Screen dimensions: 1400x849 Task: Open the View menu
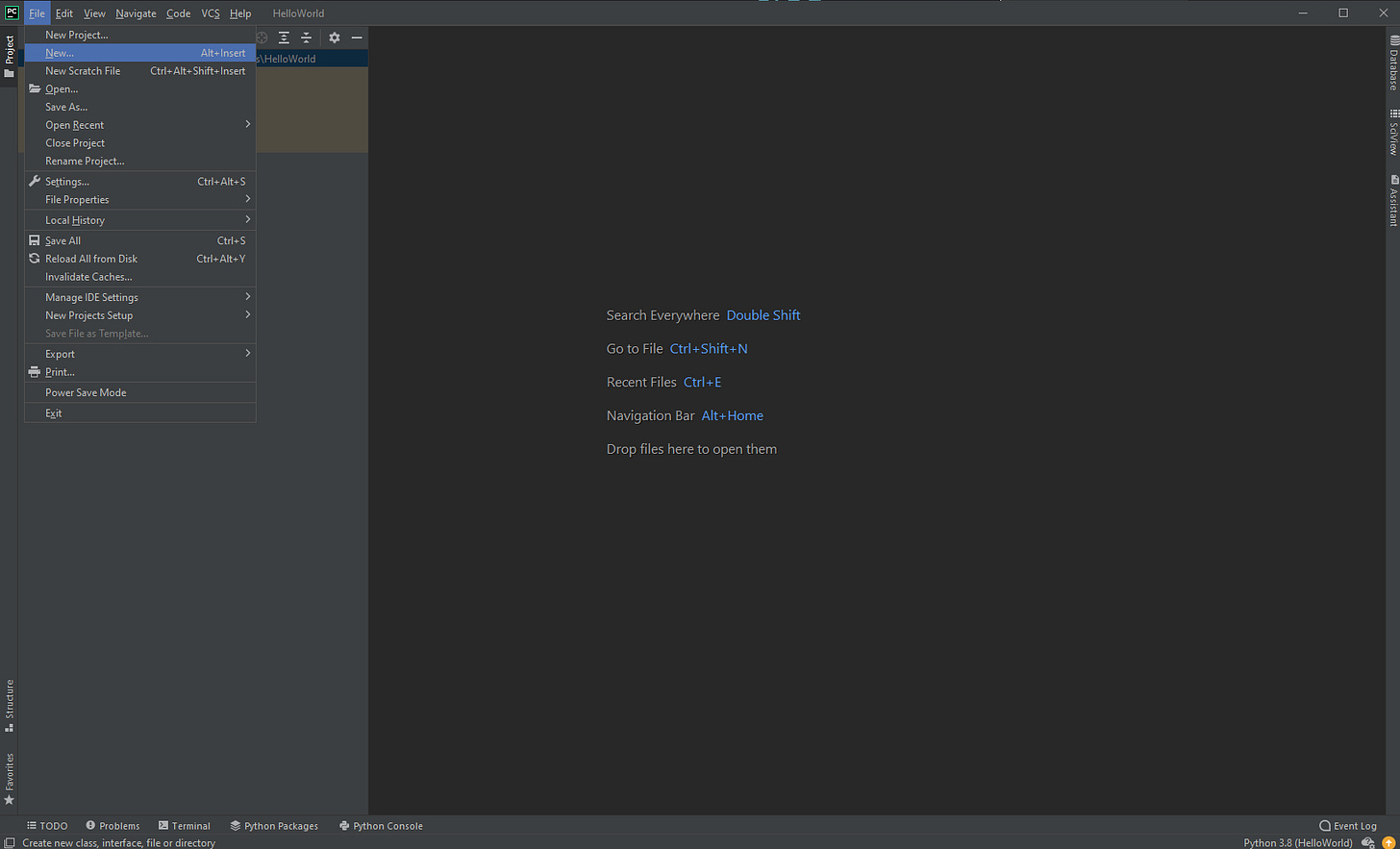94,13
